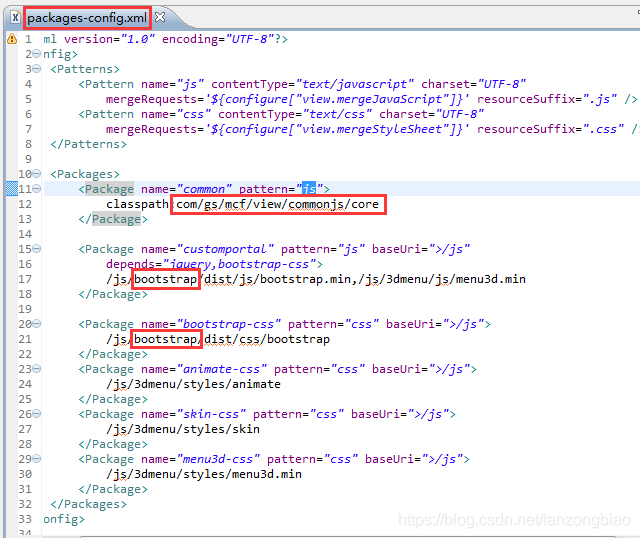
Task: Click the "skin-css" package name
Action: (211, 414)
